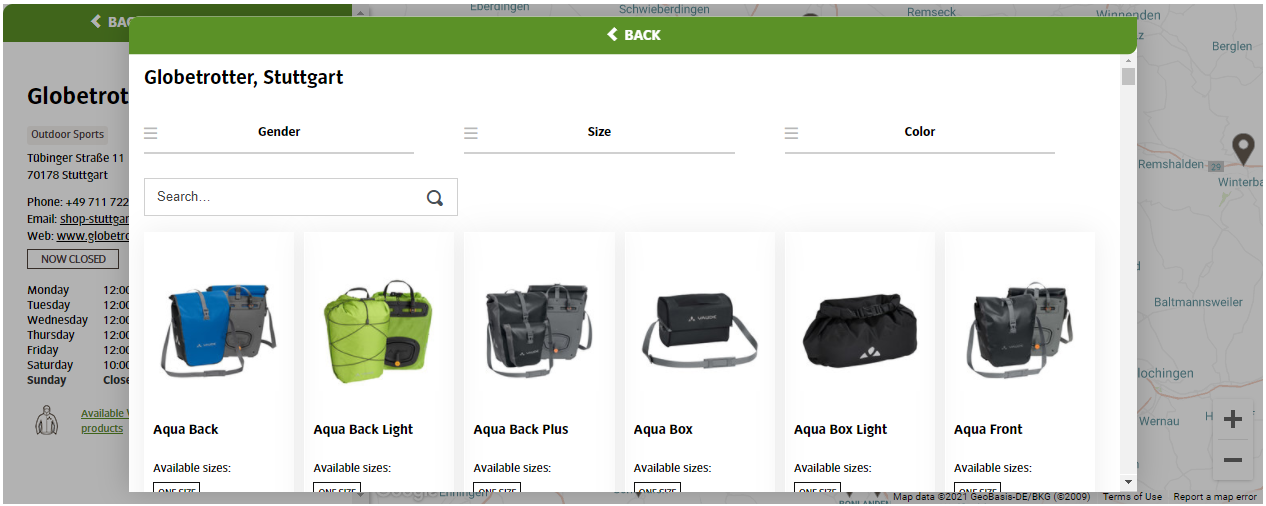The height and width of the screenshot is (506, 1266).
Task: Focus the product Search field
Action: click(x=301, y=197)
